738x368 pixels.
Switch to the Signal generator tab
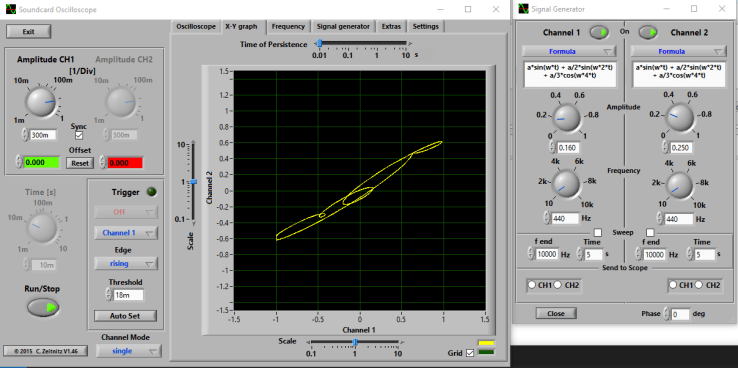[343, 26]
